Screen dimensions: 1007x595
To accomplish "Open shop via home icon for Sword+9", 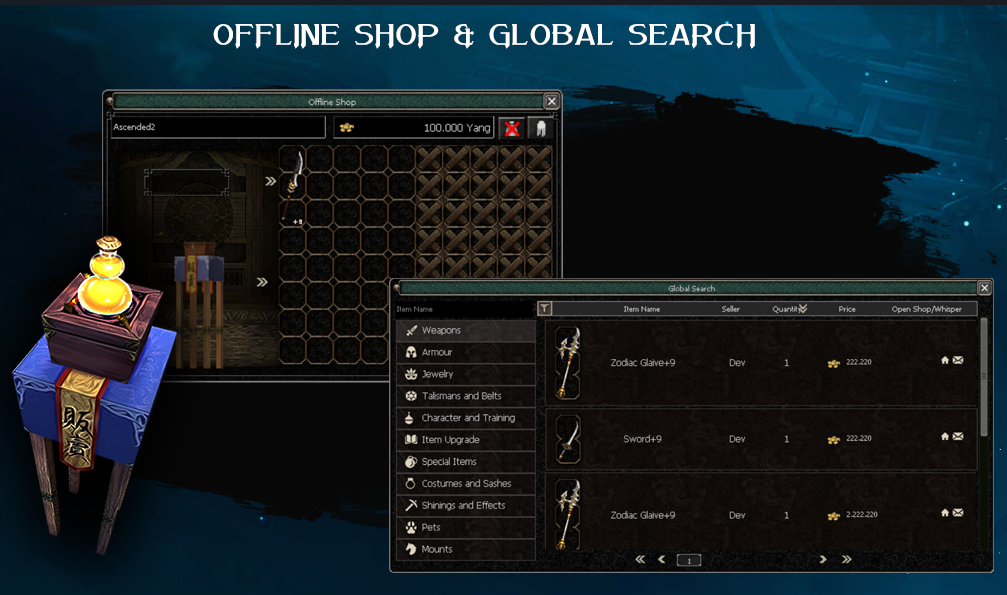I will point(945,436).
